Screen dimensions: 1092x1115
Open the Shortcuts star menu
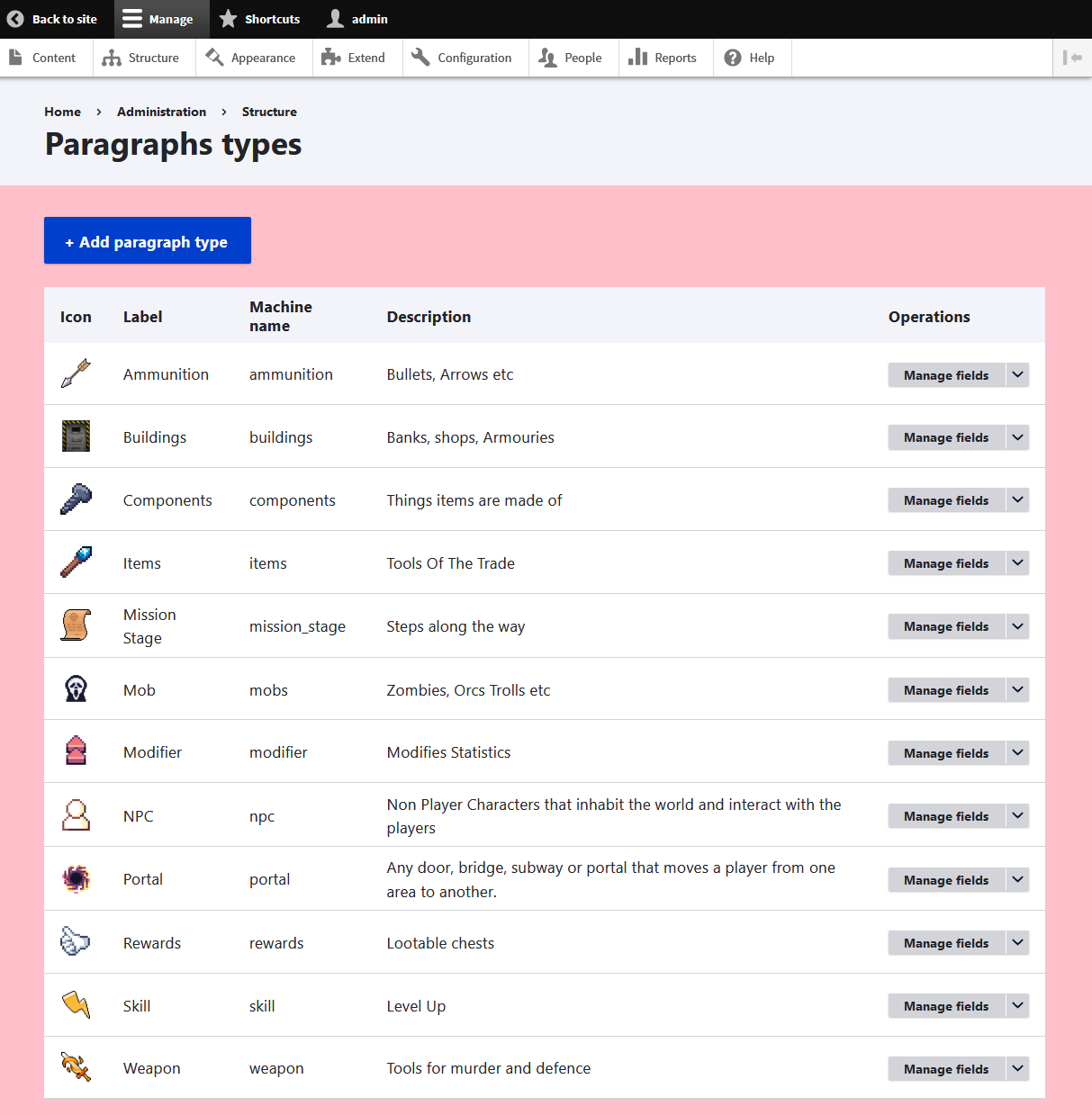coord(260,19)
